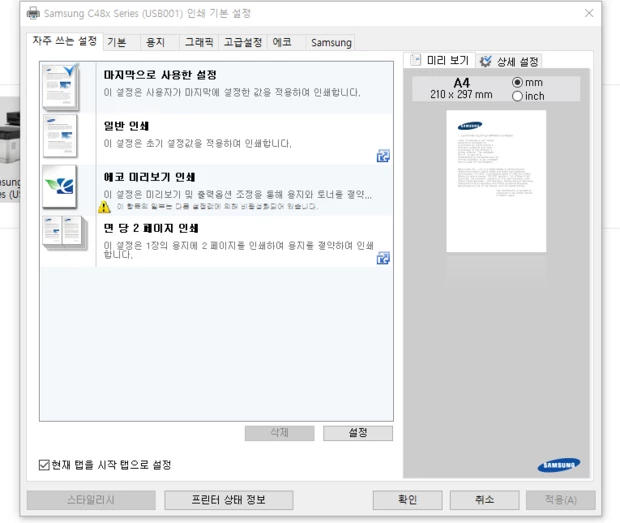Switch to the 기본 tab
620x523 pixels.
click(122, 42)
